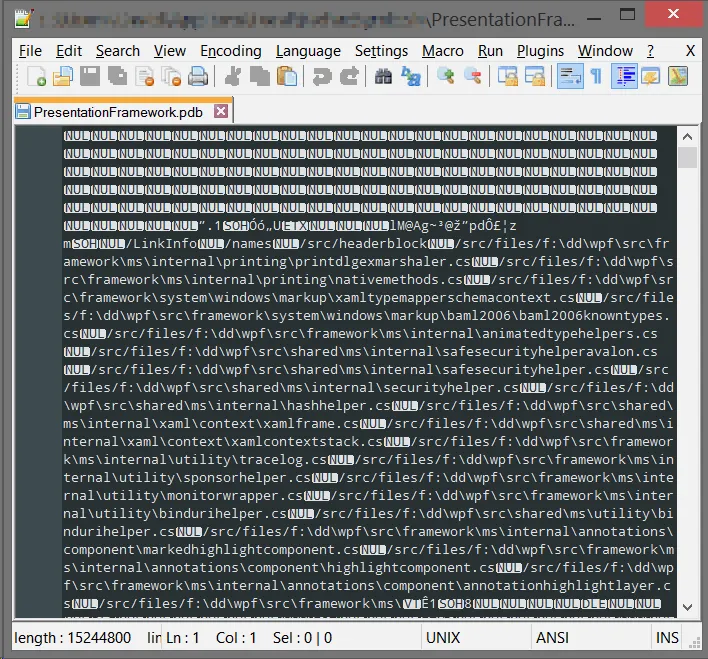Click the Sel : 0 | 0 status entry

pyautogui.click(x=303, y=638)
